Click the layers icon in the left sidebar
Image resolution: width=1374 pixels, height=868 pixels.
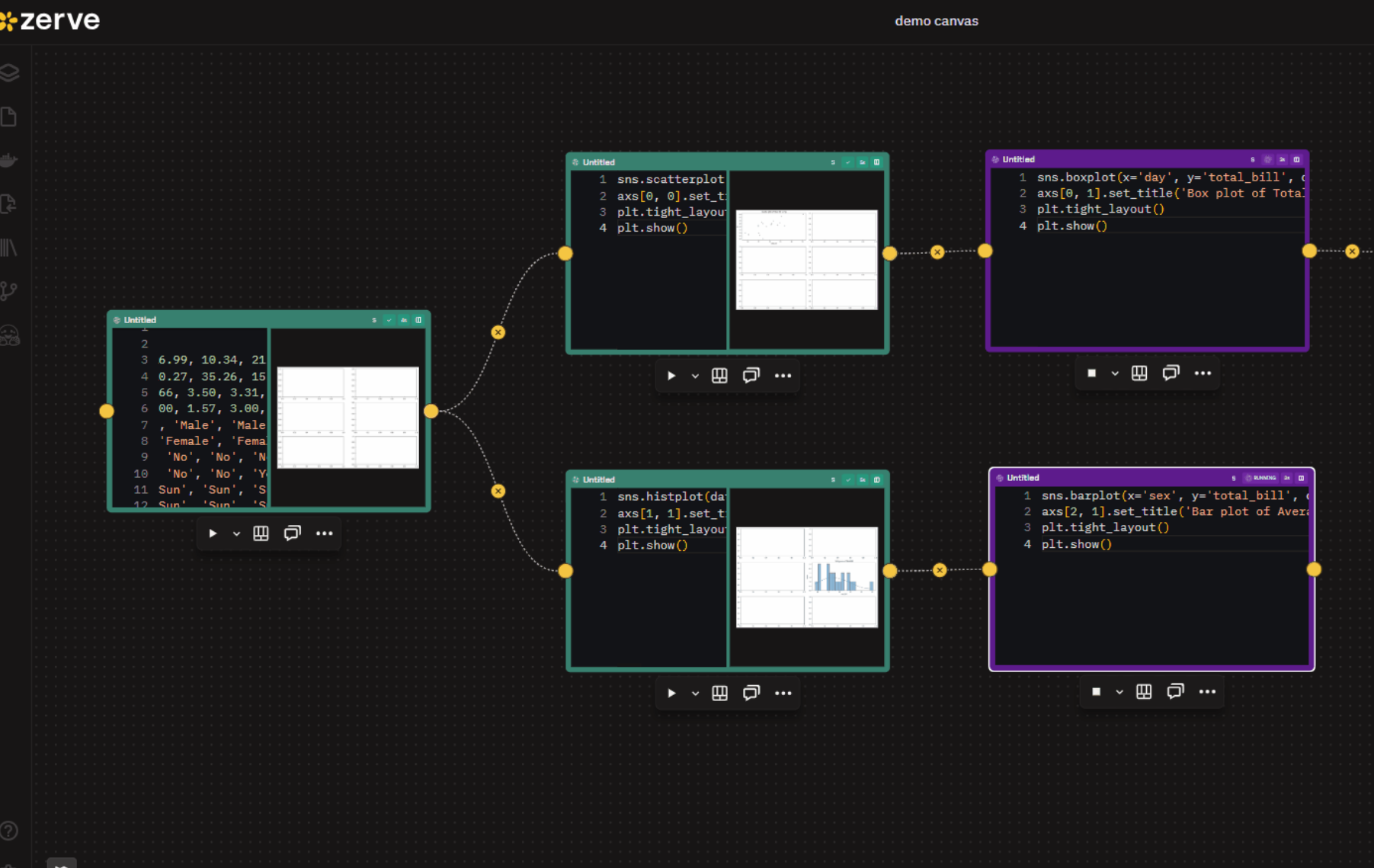[x=9, y=72]
